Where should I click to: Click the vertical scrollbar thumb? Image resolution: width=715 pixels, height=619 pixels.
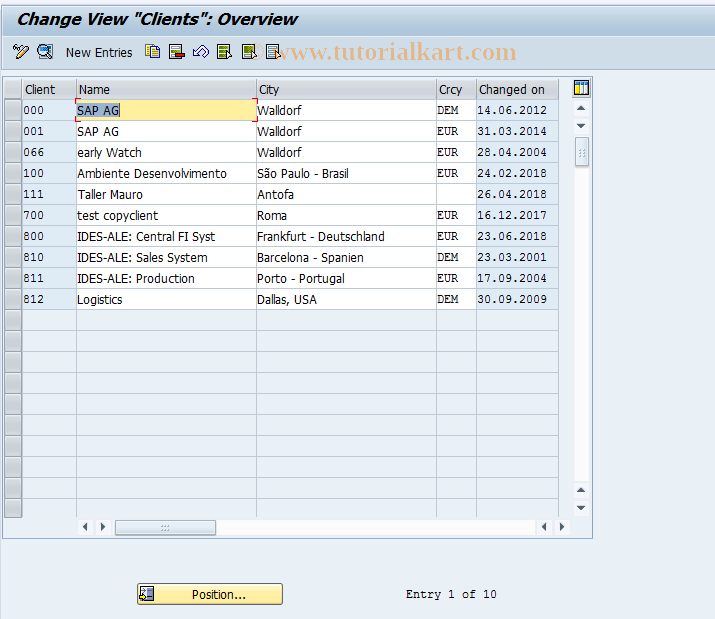581,152
